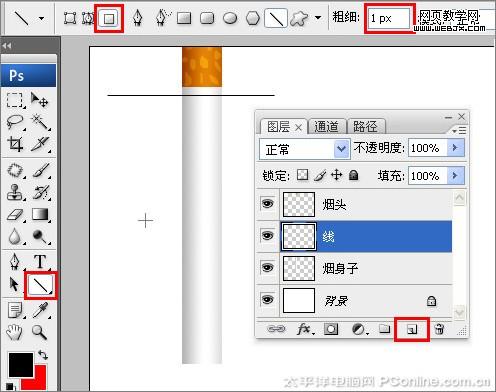Choose Ellipse shape in options bar
Screen dimensions: 496x392
tap(230, 18)
